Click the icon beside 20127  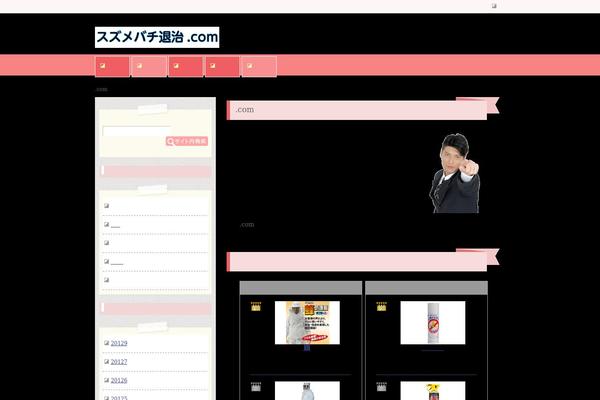[x=106, y=361]
